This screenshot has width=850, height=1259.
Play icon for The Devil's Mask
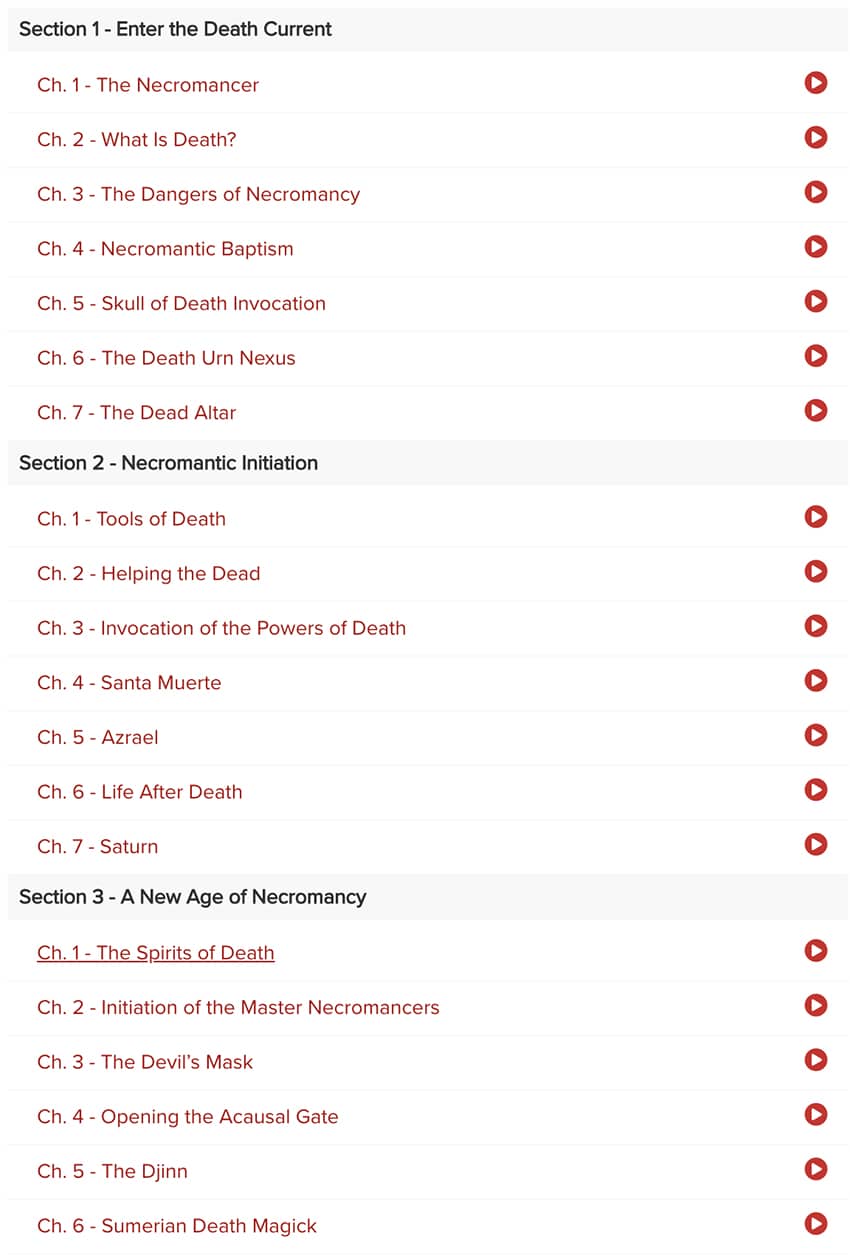815,1059
